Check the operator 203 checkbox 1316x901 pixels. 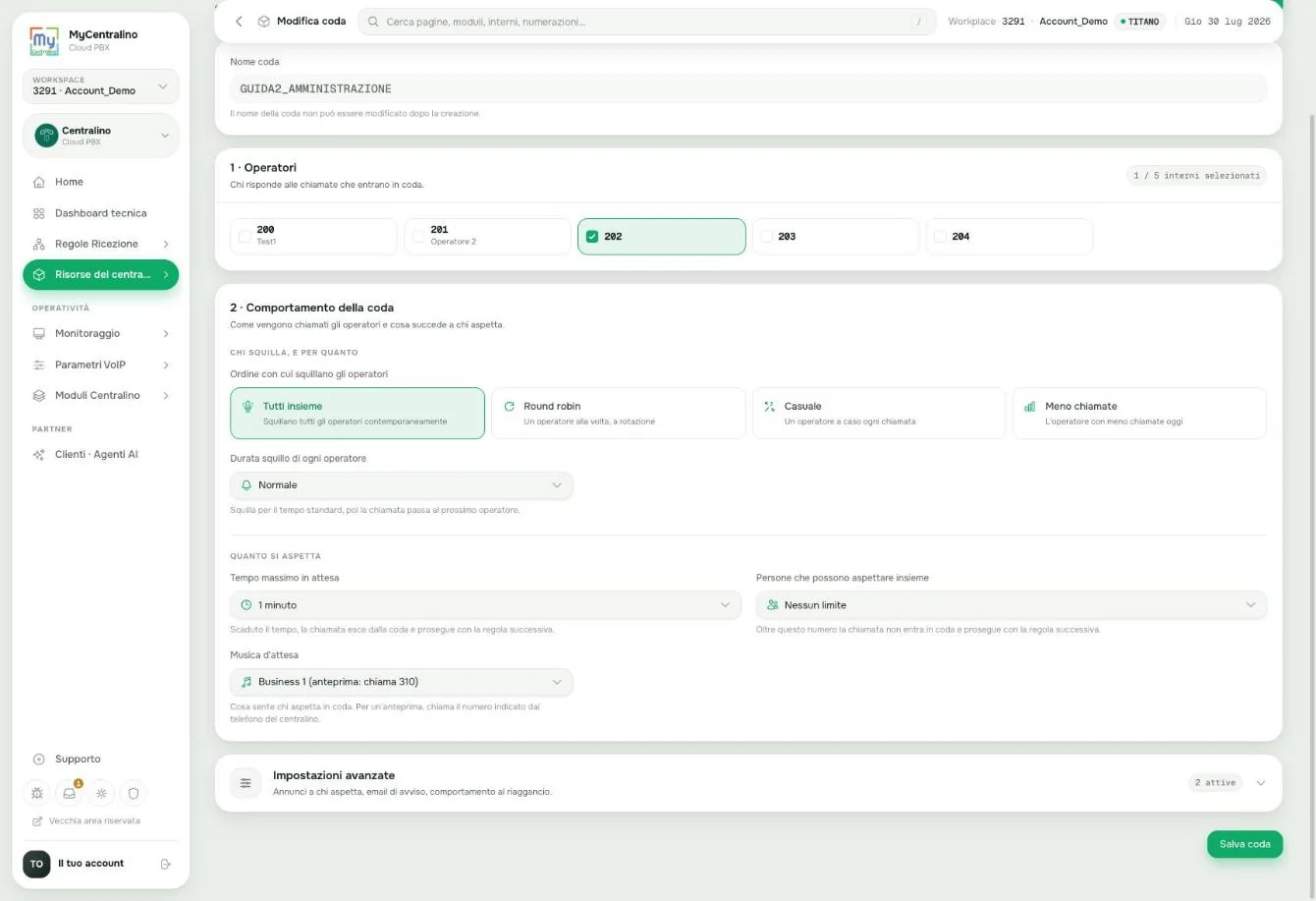point(766,237)
